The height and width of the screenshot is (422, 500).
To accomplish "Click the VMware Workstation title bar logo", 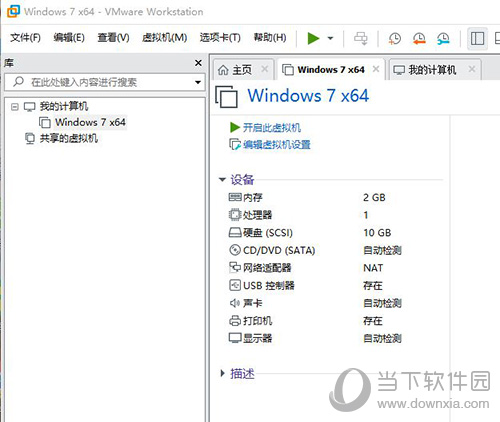I will (13, 11).
